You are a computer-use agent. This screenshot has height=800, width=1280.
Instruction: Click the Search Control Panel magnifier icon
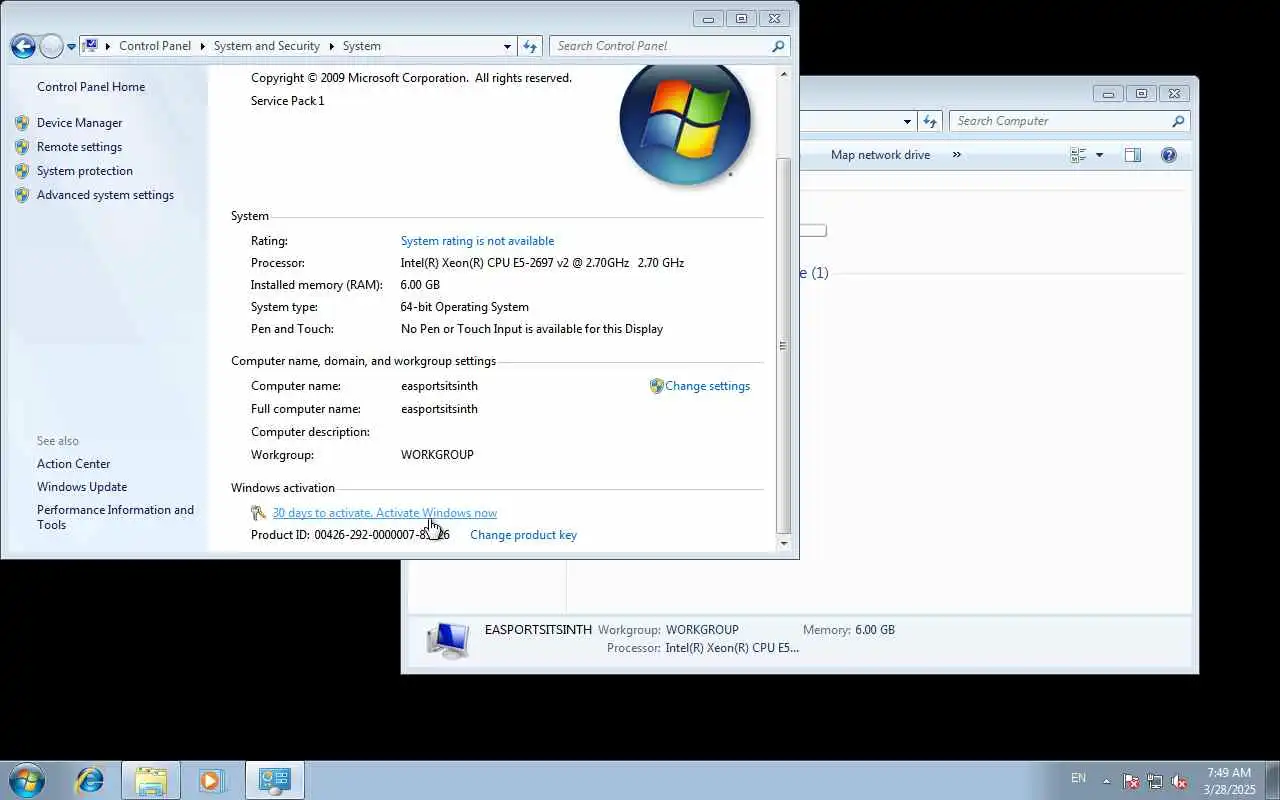[x=779, y=46]
